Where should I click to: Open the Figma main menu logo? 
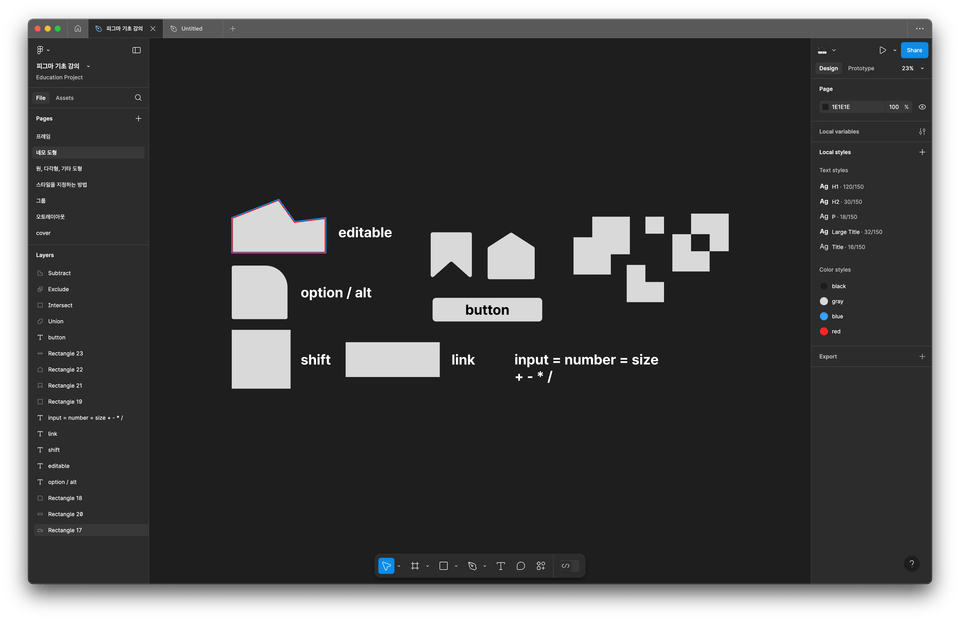(40, 50)
